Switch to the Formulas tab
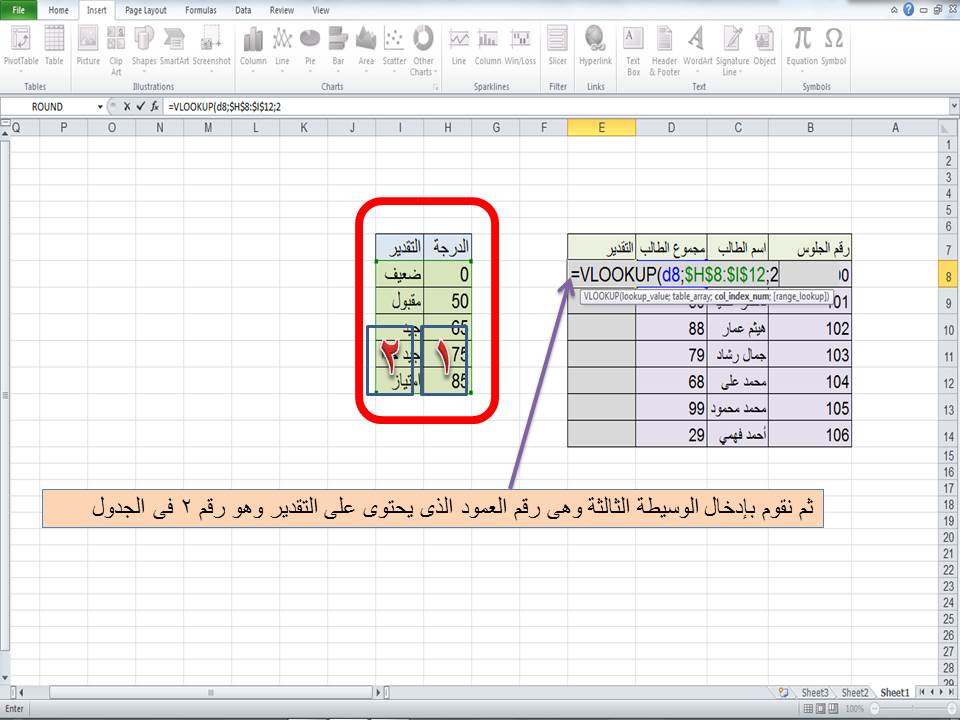This screenshot has height=720, width=960. (201, 10)
